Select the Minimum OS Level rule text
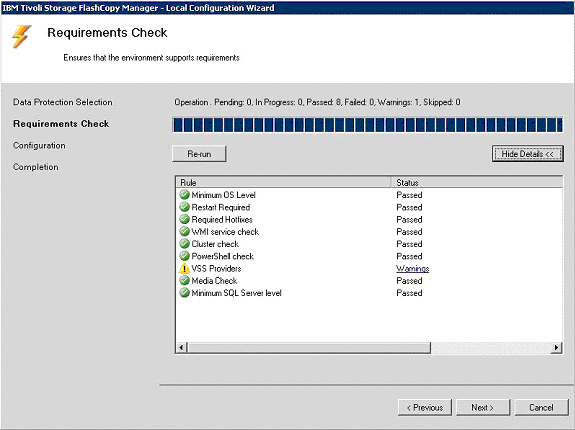 [x=223, y=195]
